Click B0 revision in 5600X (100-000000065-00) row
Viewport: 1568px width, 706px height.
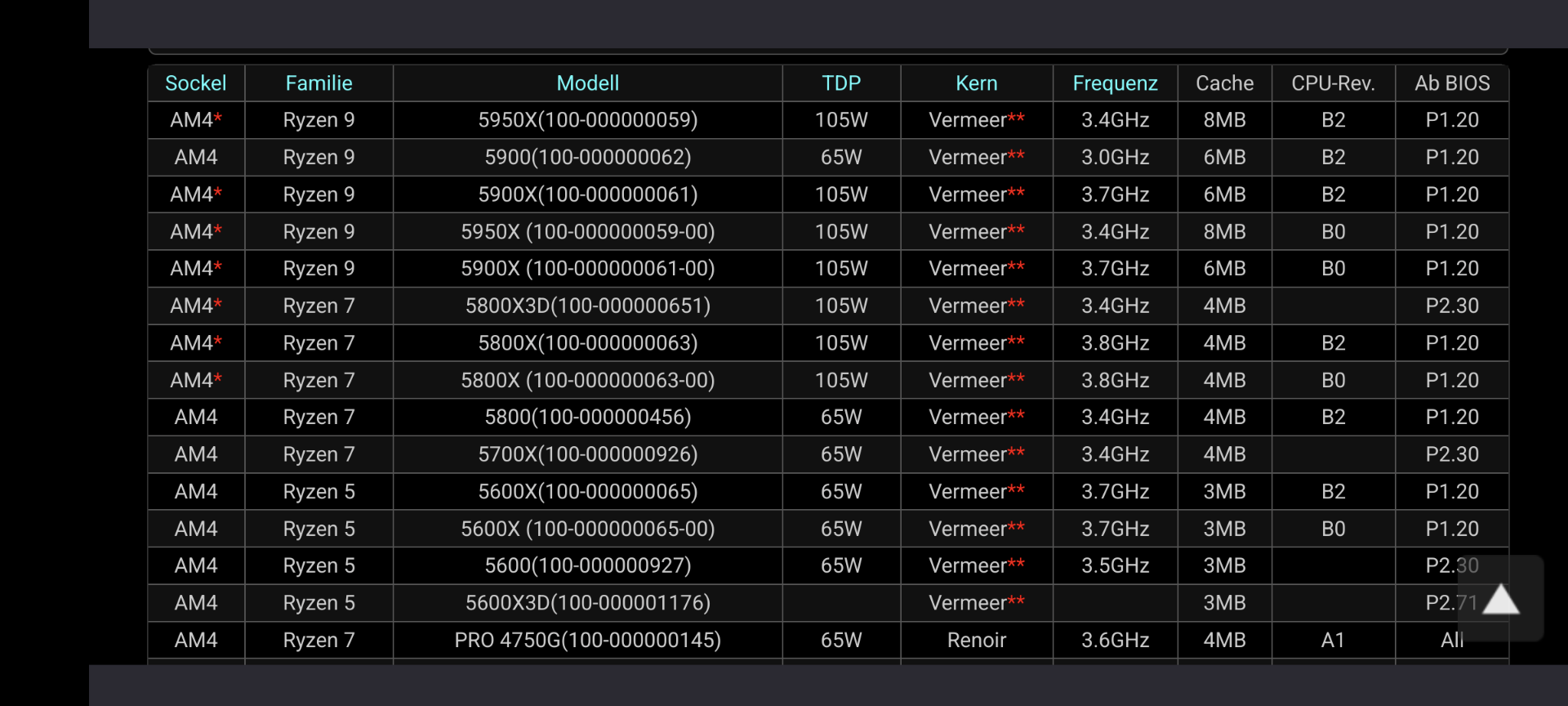tap(1333, 529)
